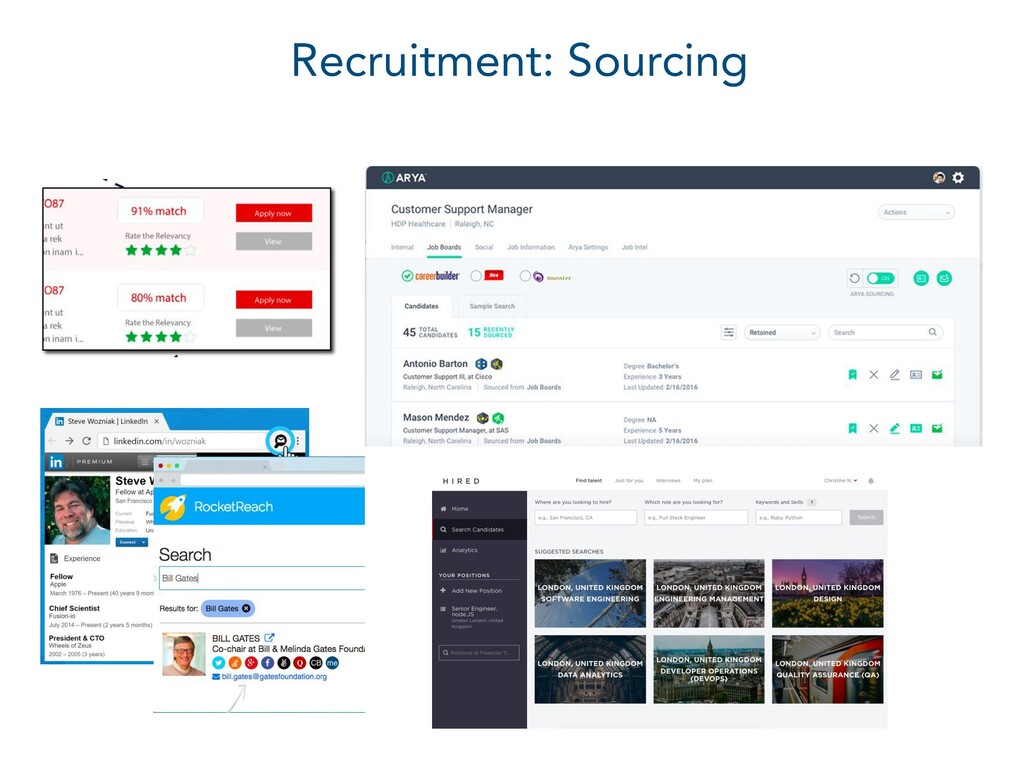Viewport: 1024px width, 768px height.
Task: Click the magnifier in Arya candidate search
Action: (x=933, y=332)
